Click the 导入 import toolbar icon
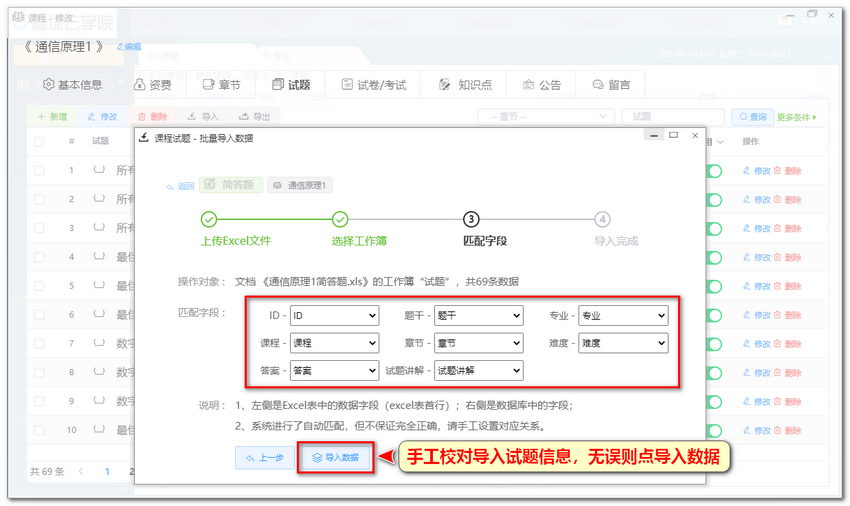Viewport: 850px width, 506px height. [x=191, y=117]
